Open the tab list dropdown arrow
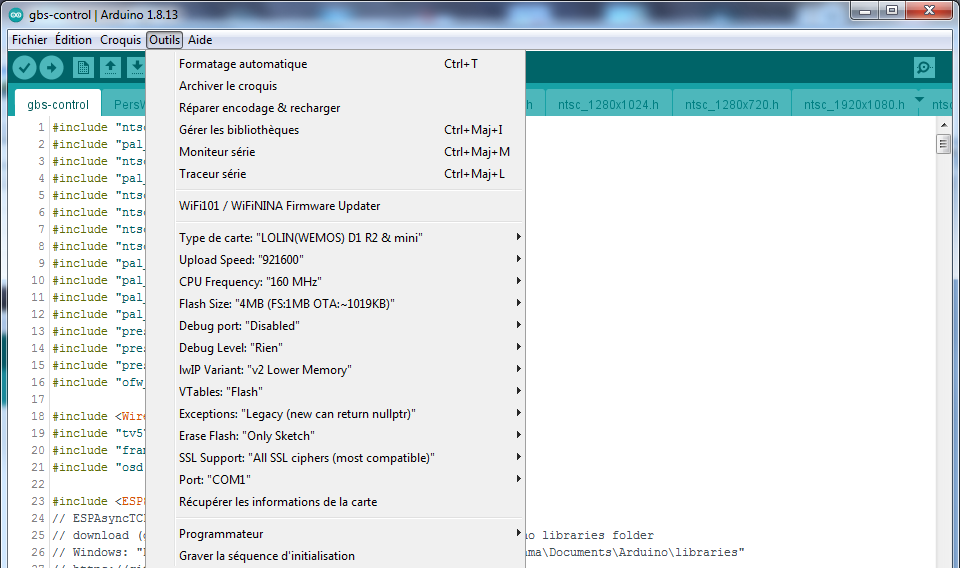Viewport: 960px width, 568px height. pos(919,99)
